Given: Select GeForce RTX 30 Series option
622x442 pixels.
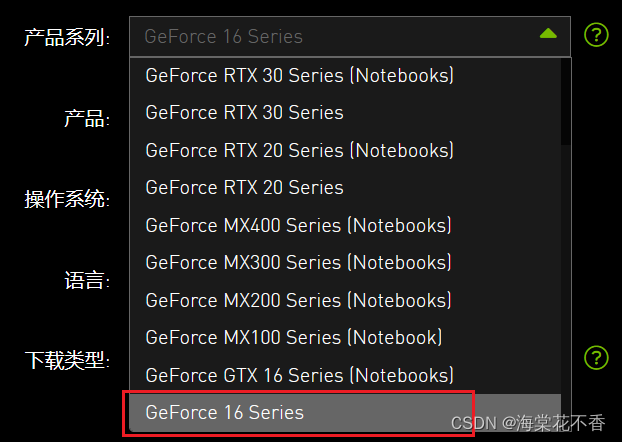Looking at the screenshot, I should [244, 112].
